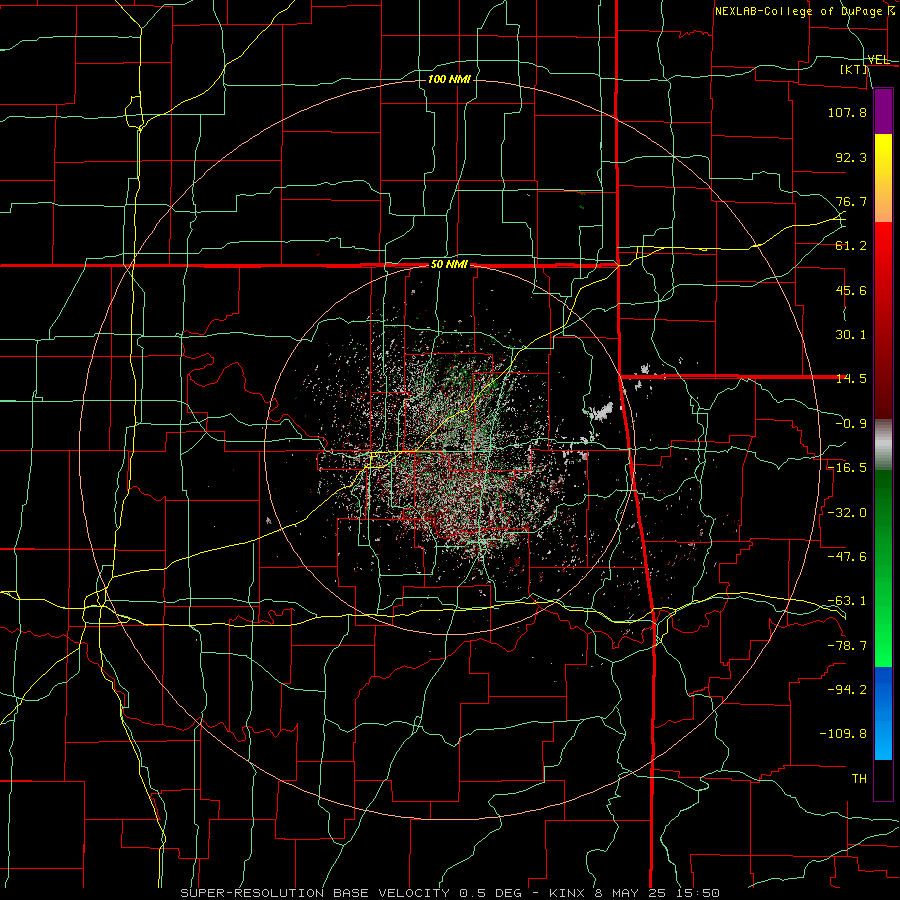Click the 30.1 velocity scale value
The image size is (900, 900).
[851, 335]
